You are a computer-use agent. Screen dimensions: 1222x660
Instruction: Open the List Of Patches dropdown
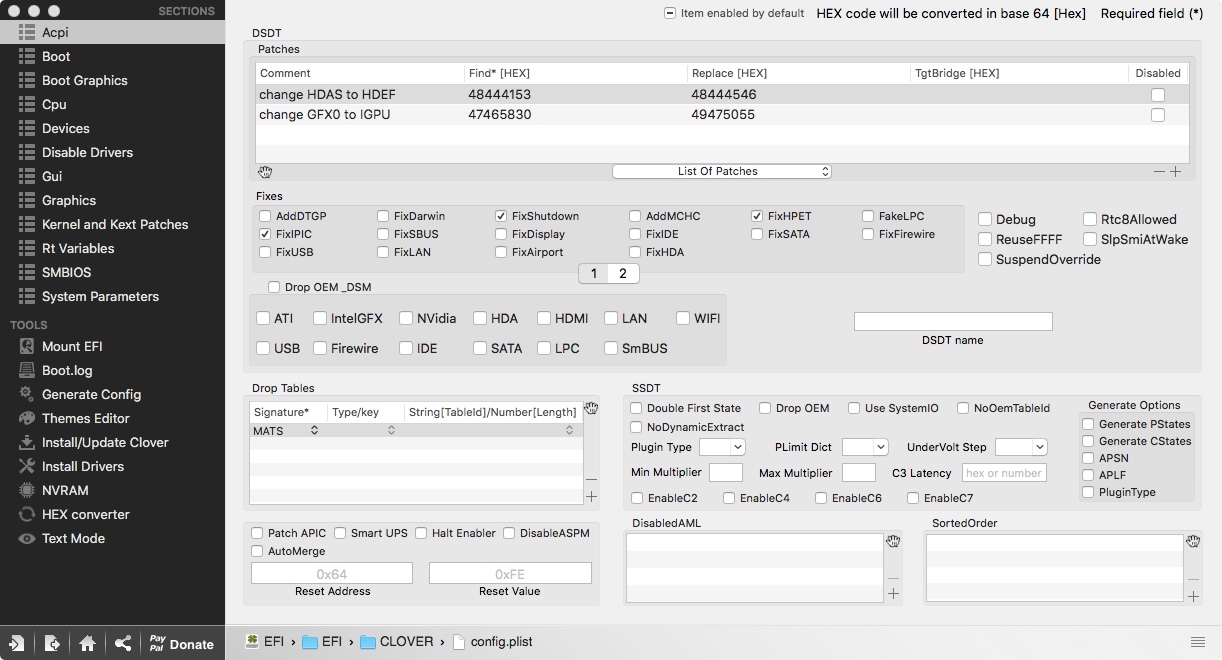point(721,171)
